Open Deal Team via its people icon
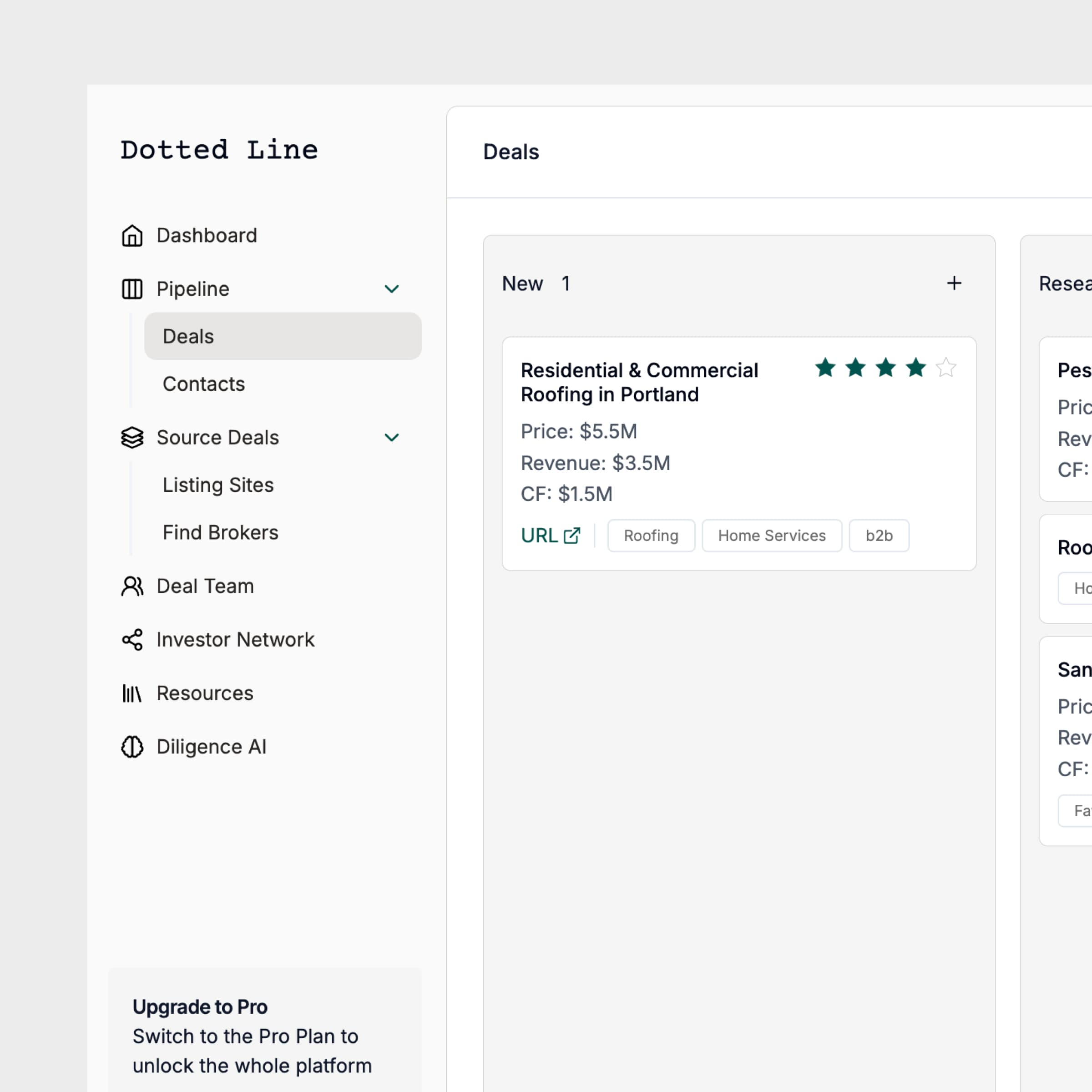Image resolution: width=1092 pixels, height=1092 pixels. (x=131, y=586)
